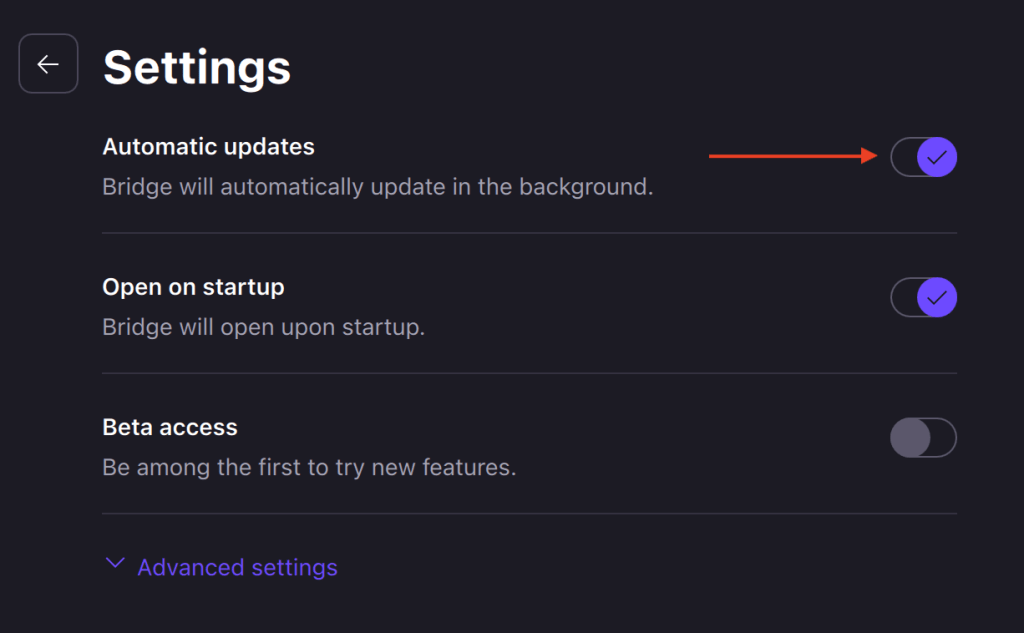Click the Open on startup heading
The height and width of the screenshot is (633, 1024).
193,287
